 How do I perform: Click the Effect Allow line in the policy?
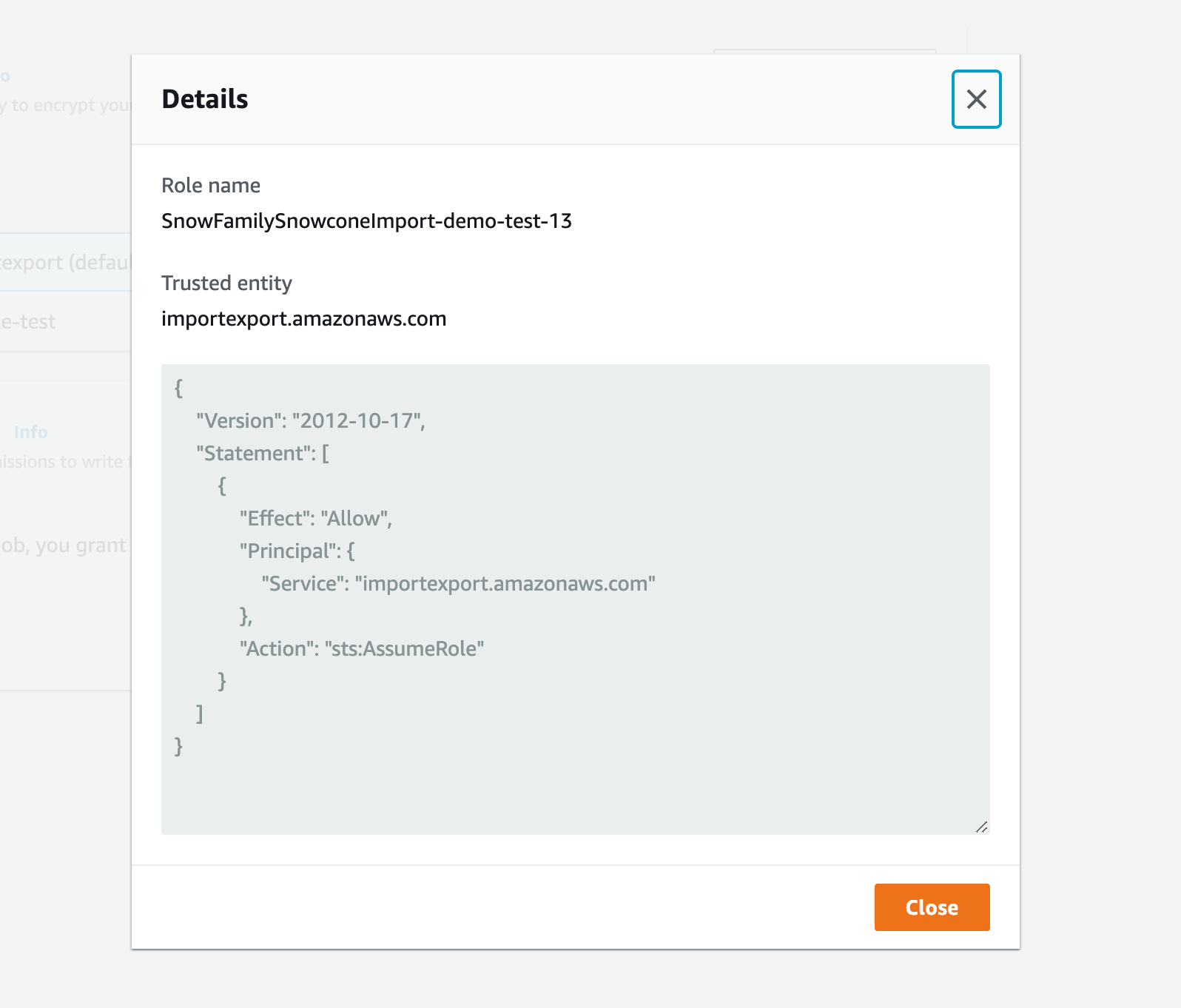[x=316, y=519]
